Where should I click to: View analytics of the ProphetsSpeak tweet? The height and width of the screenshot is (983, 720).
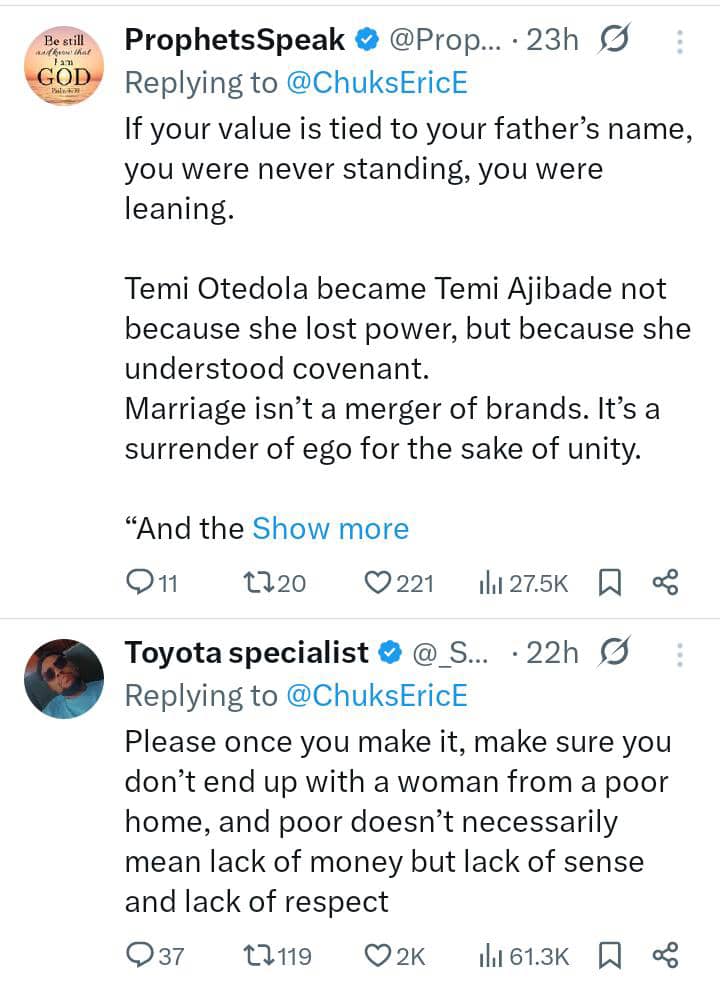492,582
